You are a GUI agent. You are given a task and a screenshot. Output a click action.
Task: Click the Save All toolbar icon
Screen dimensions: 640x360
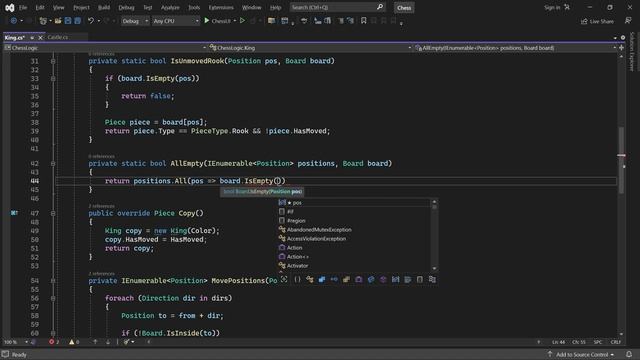point(78,21)
